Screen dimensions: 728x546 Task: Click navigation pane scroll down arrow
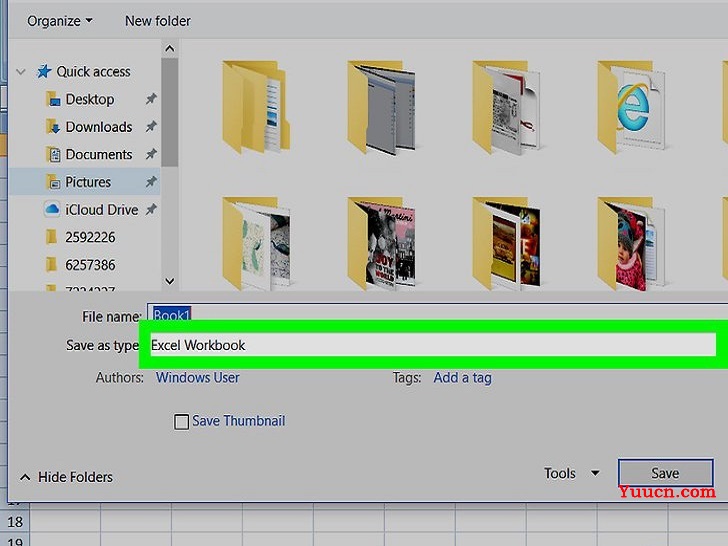pos(170,281)
